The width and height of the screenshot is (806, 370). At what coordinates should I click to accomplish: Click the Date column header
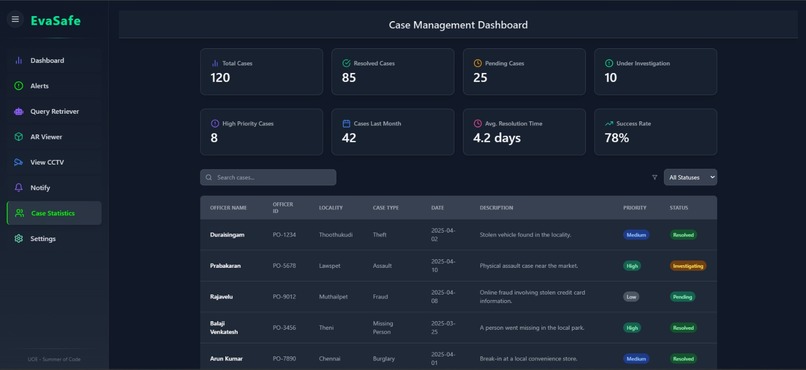[437, 208]
